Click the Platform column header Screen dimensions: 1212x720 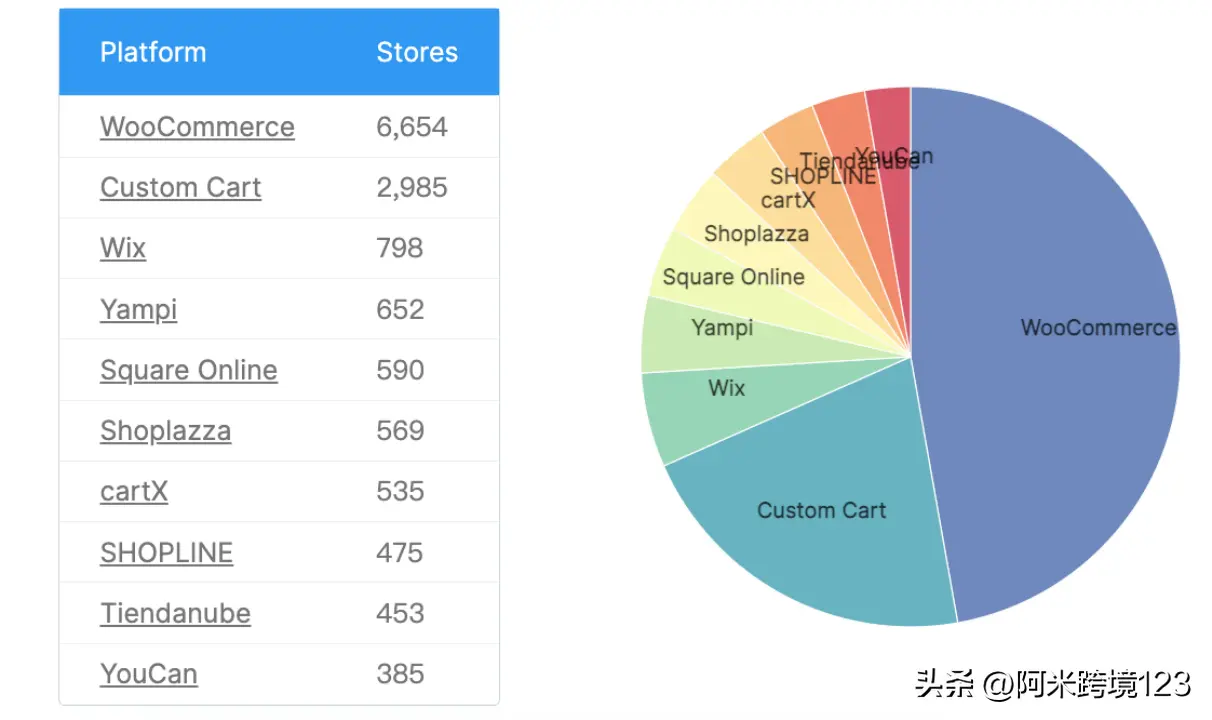tap(153, 52)
